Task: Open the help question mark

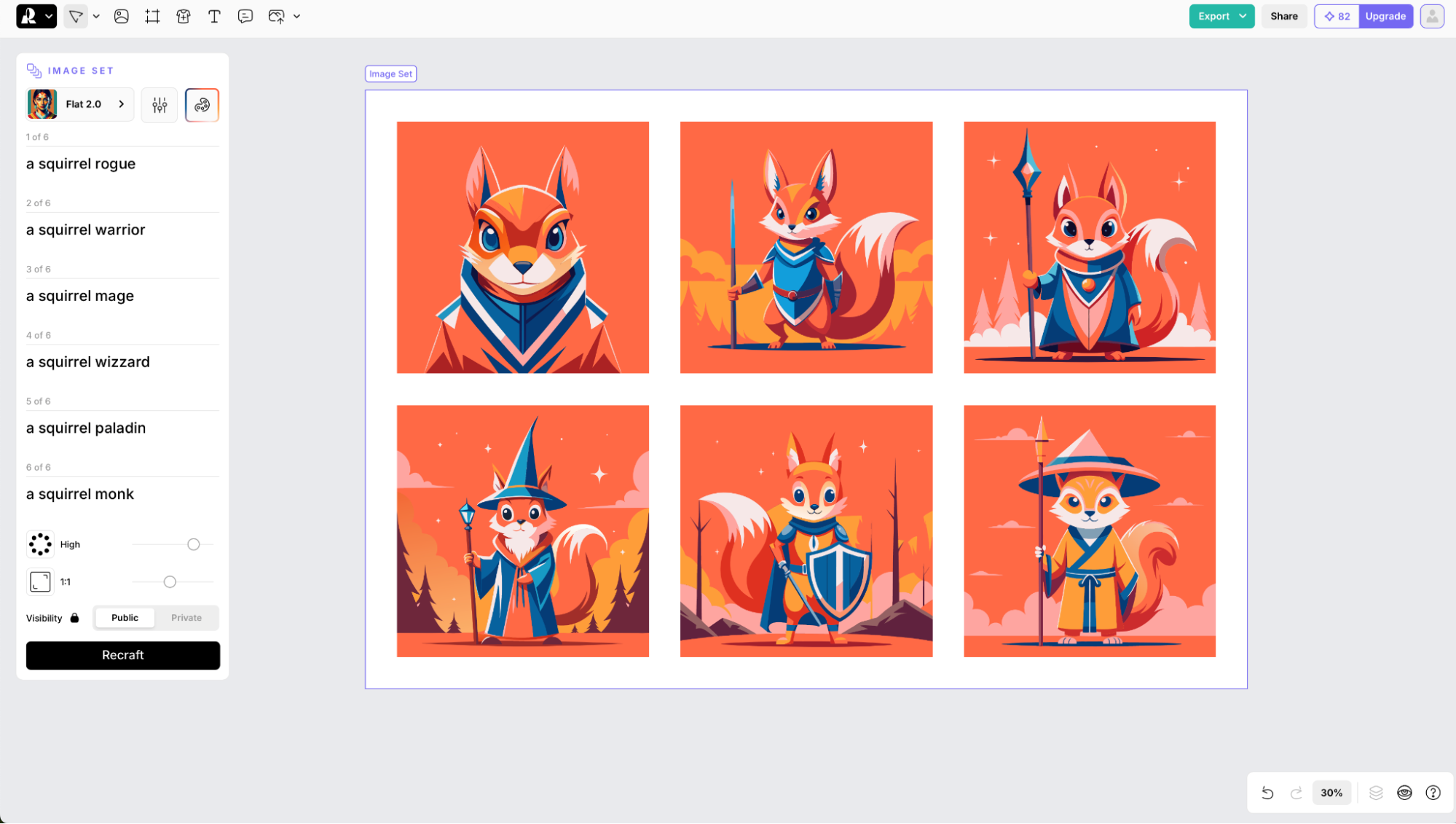Action: (x=1433, y=793)
